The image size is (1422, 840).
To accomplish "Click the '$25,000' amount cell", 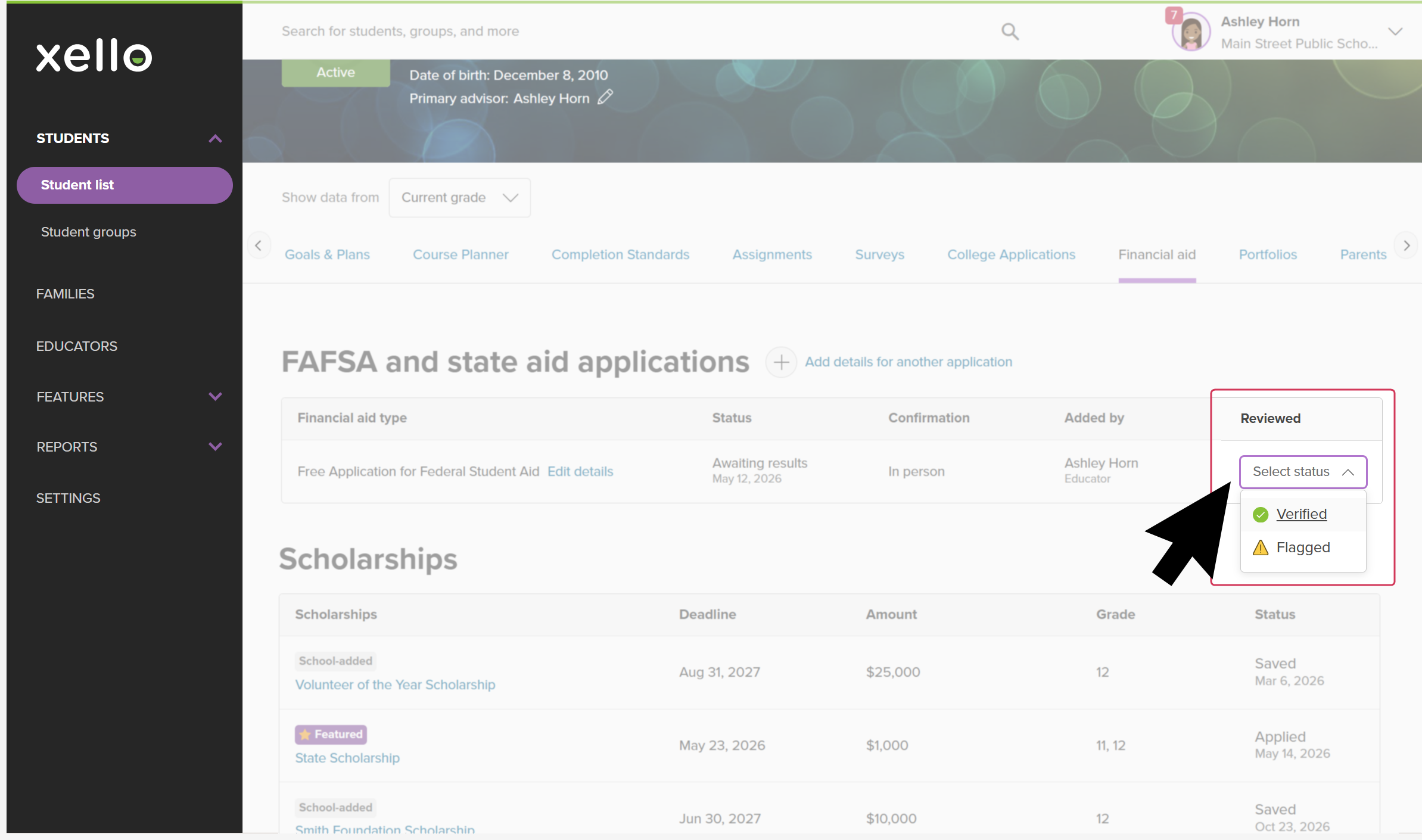I will (x=893, y=673).
